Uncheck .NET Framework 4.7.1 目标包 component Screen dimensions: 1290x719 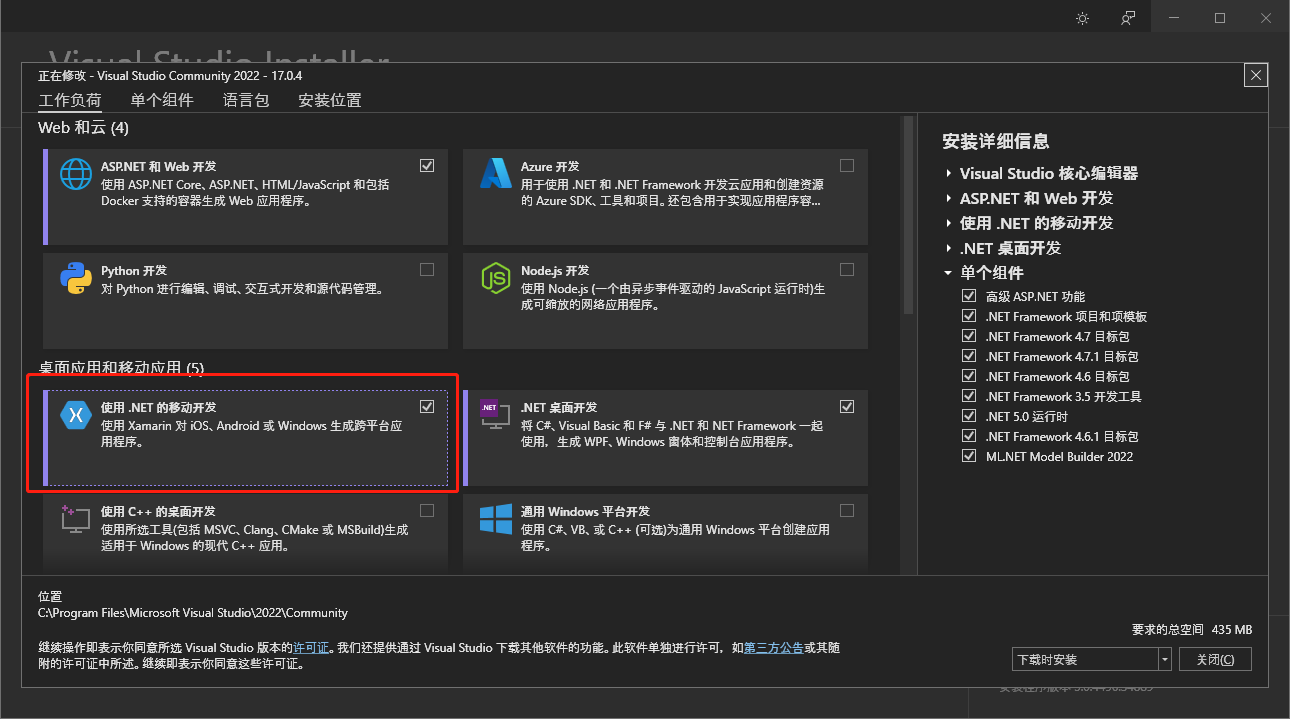[x=968, y=356]
